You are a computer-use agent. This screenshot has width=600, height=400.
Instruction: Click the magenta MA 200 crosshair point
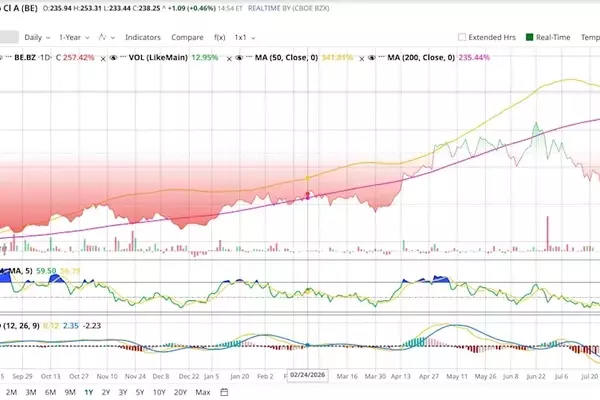307,196
